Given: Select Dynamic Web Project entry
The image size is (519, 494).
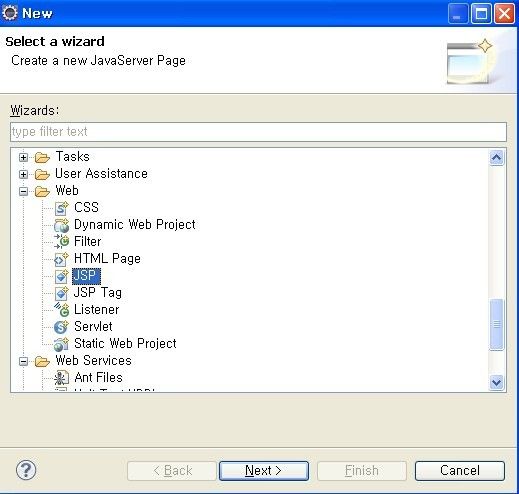Looking at the screenshot, I should pos(135,225).
